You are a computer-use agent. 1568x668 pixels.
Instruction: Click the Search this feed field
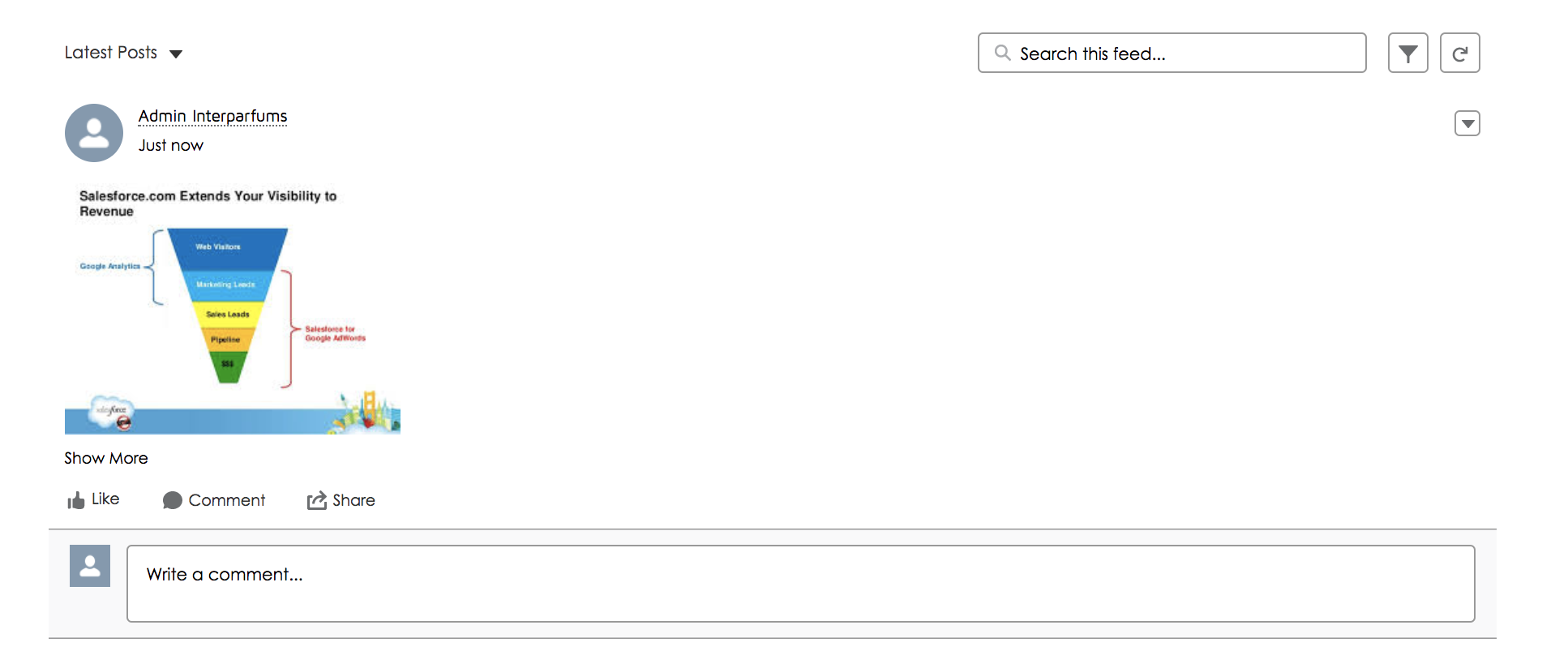[1184, 54]
